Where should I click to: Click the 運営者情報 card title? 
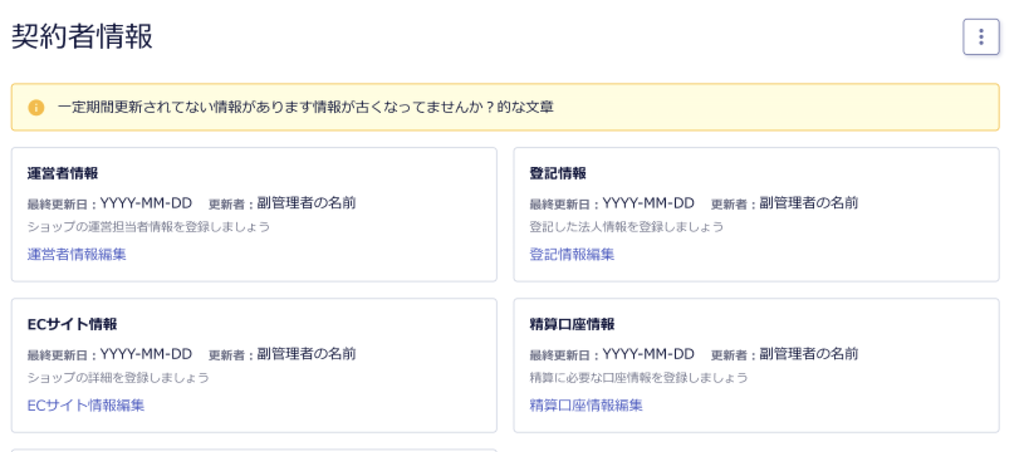coord(63,173)
